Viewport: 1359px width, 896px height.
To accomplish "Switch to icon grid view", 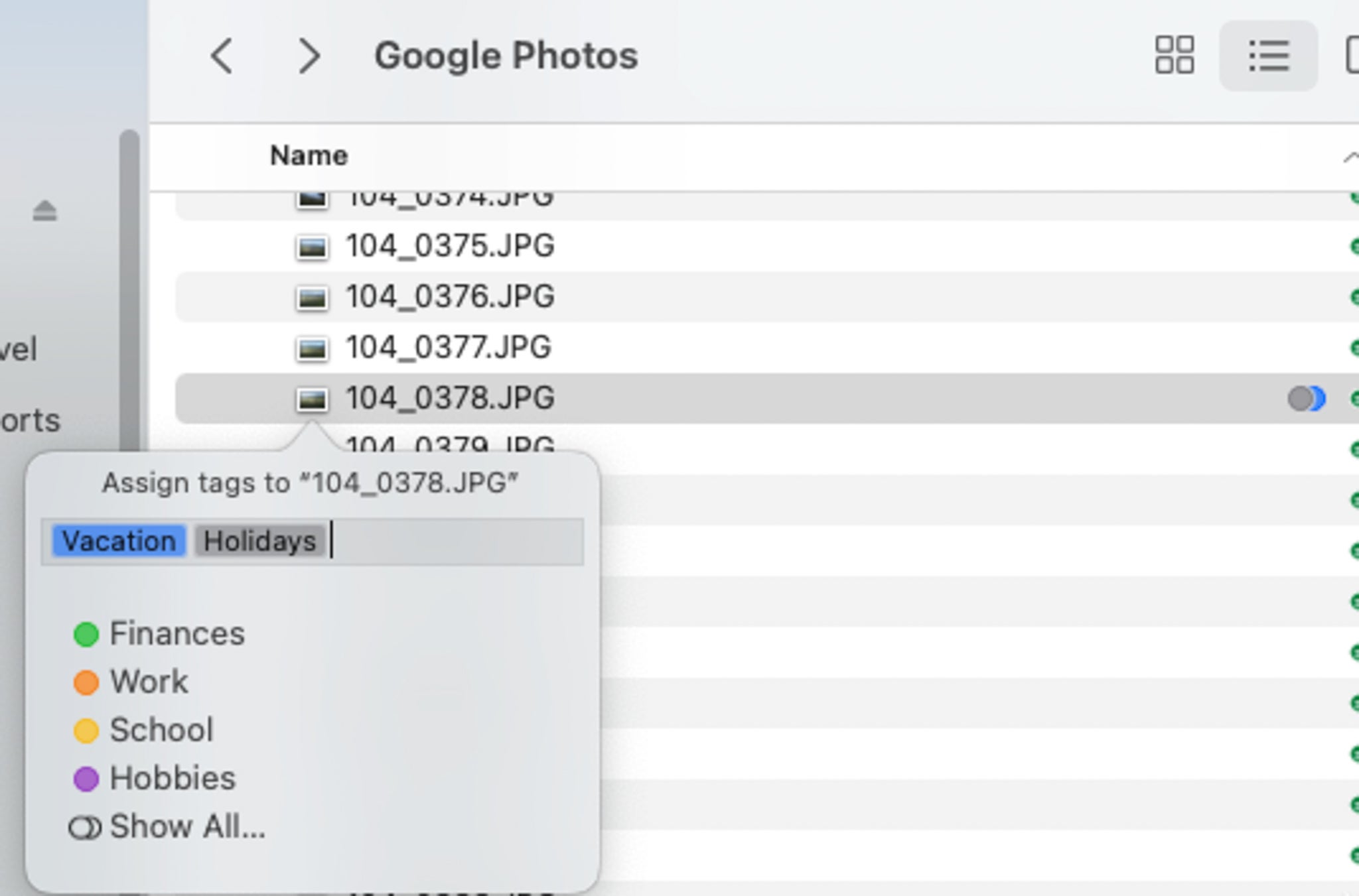I will click(1174, 55).
